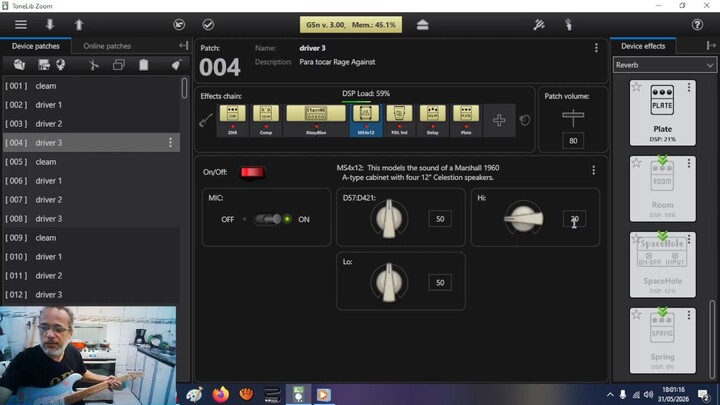This screenshot has height=405, width=720.
Task: Click the G5n device status button
Action: [351, 25]
